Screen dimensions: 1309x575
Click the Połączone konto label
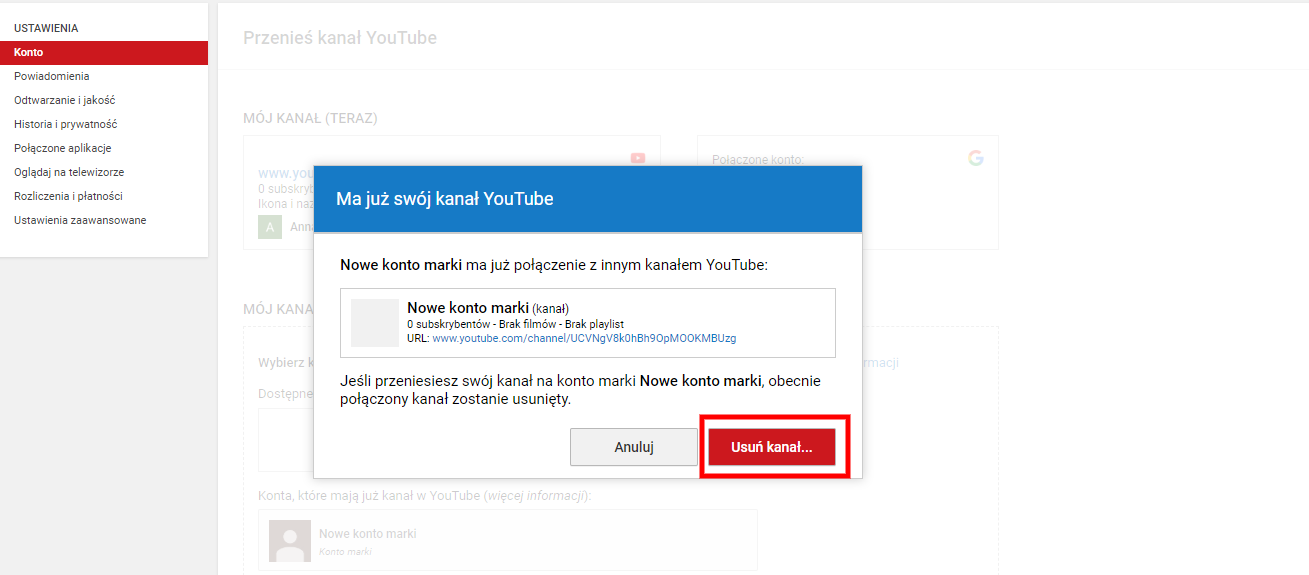[758, 159]
